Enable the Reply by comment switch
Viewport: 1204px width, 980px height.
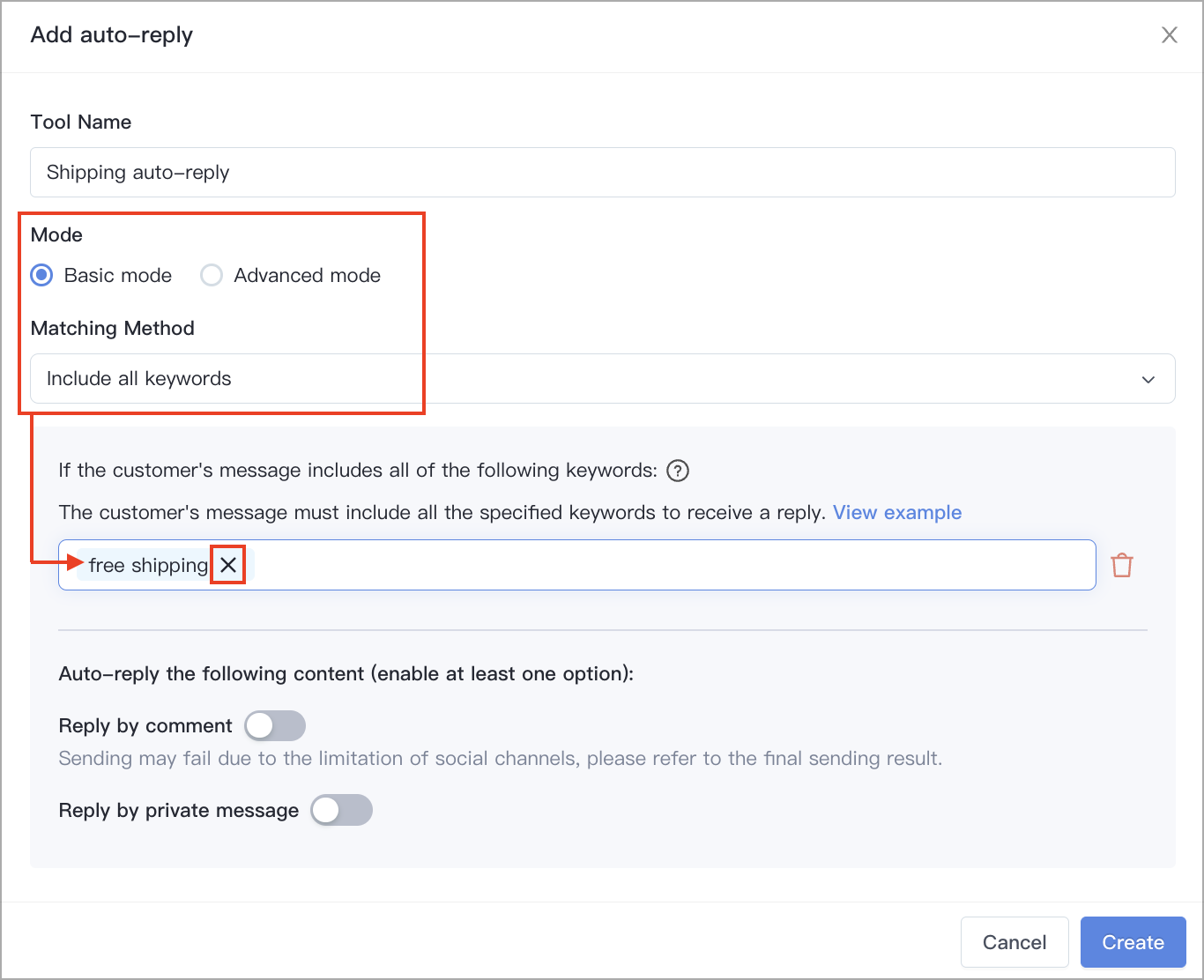coord(275,726)
